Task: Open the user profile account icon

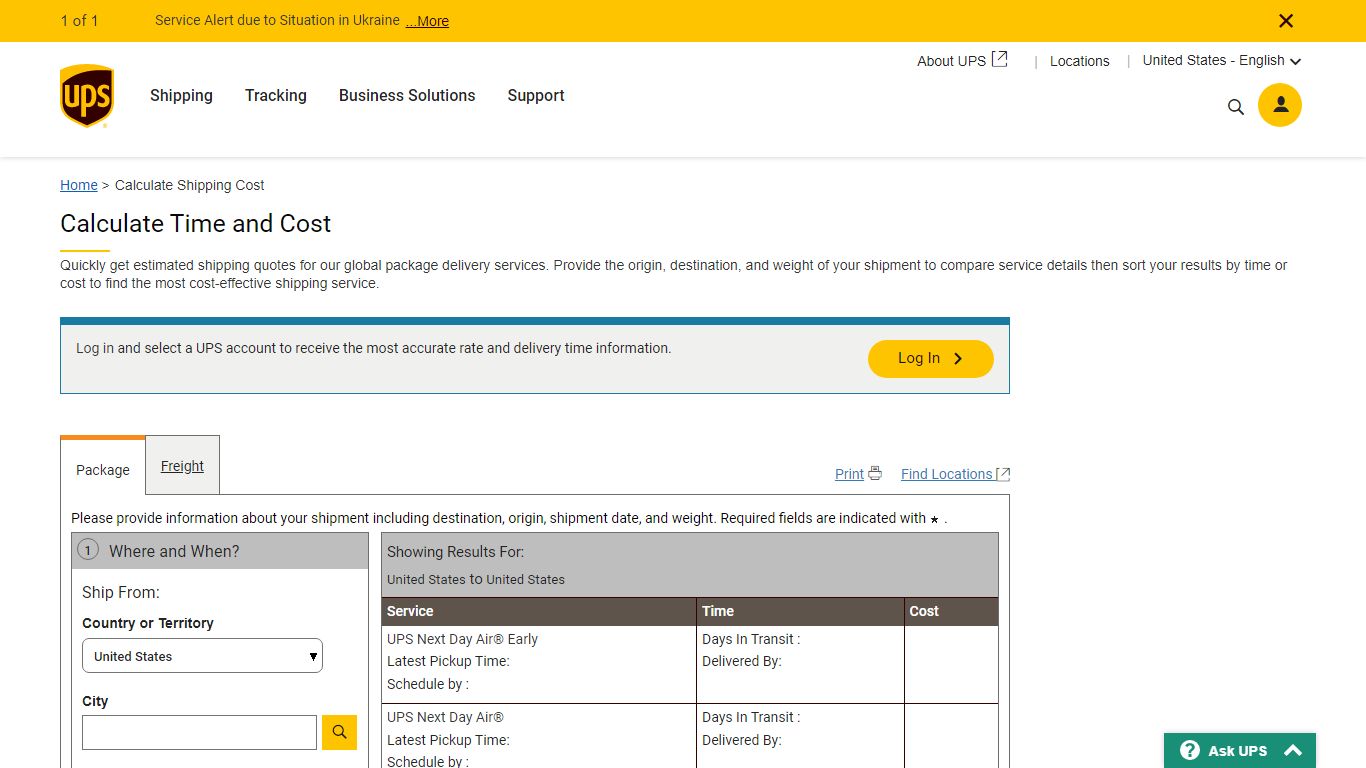Action: pos(1280,105)
